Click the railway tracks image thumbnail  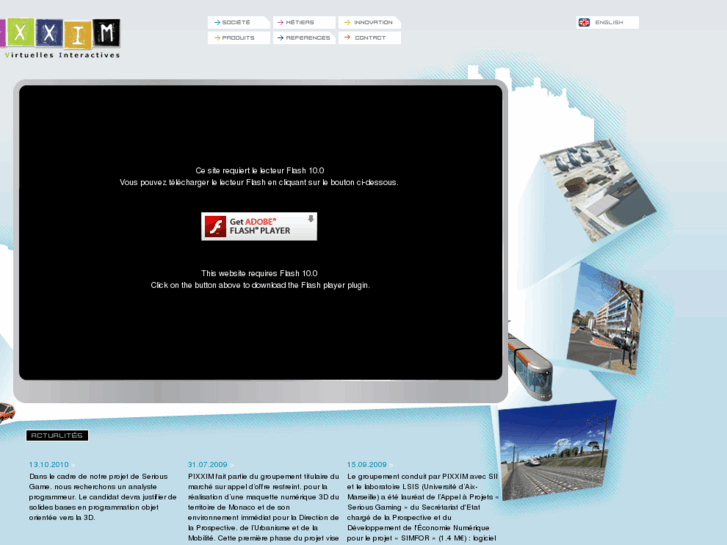click(557, 450)
